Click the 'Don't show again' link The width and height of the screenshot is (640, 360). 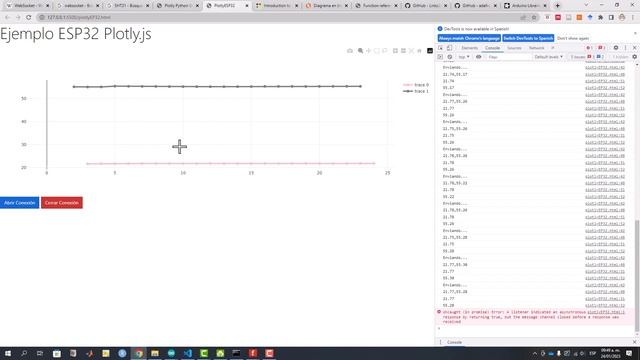click(x=573, y=38)
